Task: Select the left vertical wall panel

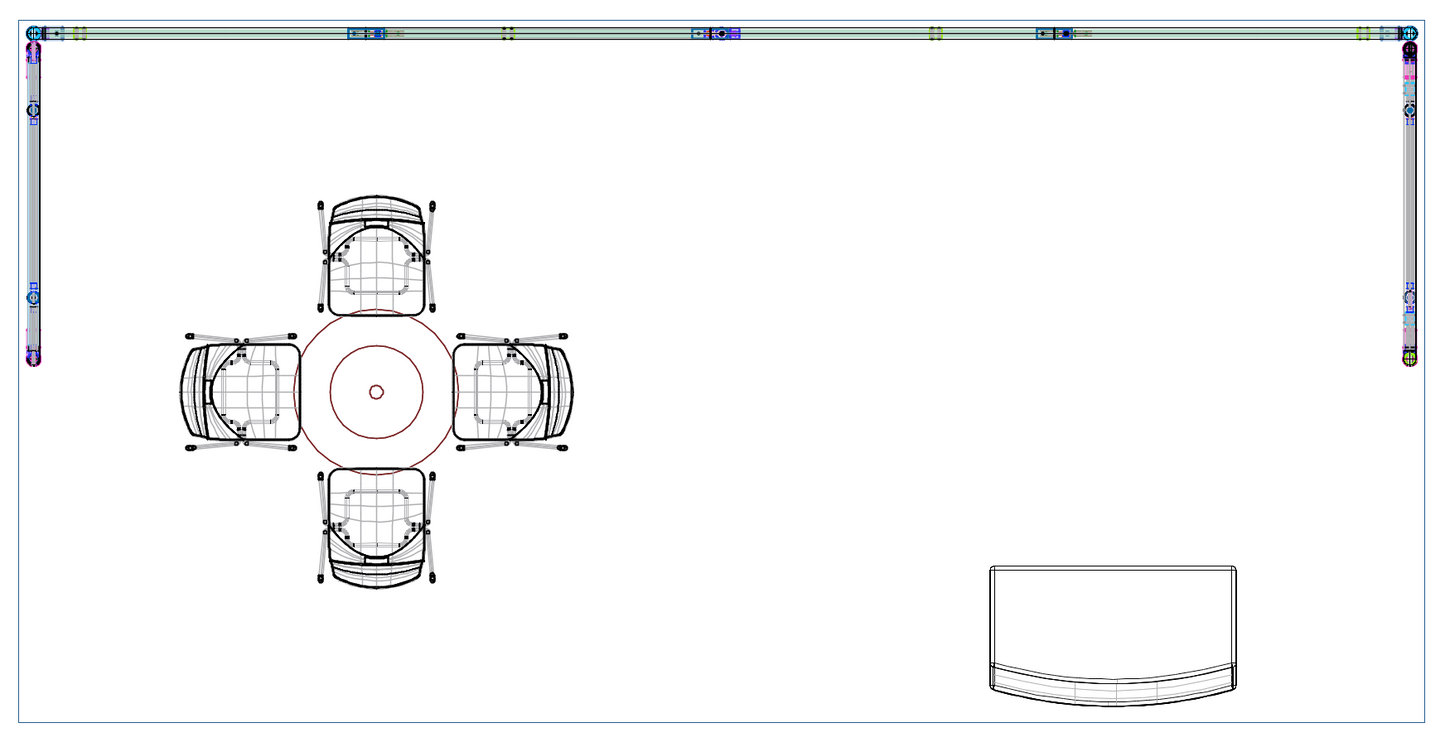Action: point(33,200)
